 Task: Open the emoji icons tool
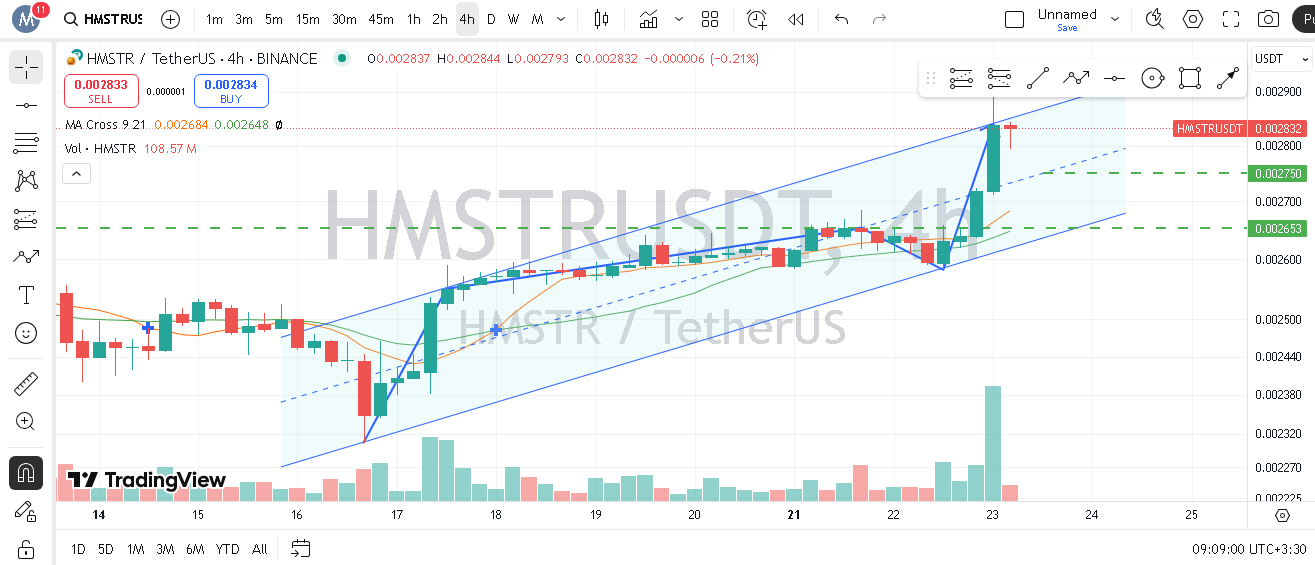26,333
